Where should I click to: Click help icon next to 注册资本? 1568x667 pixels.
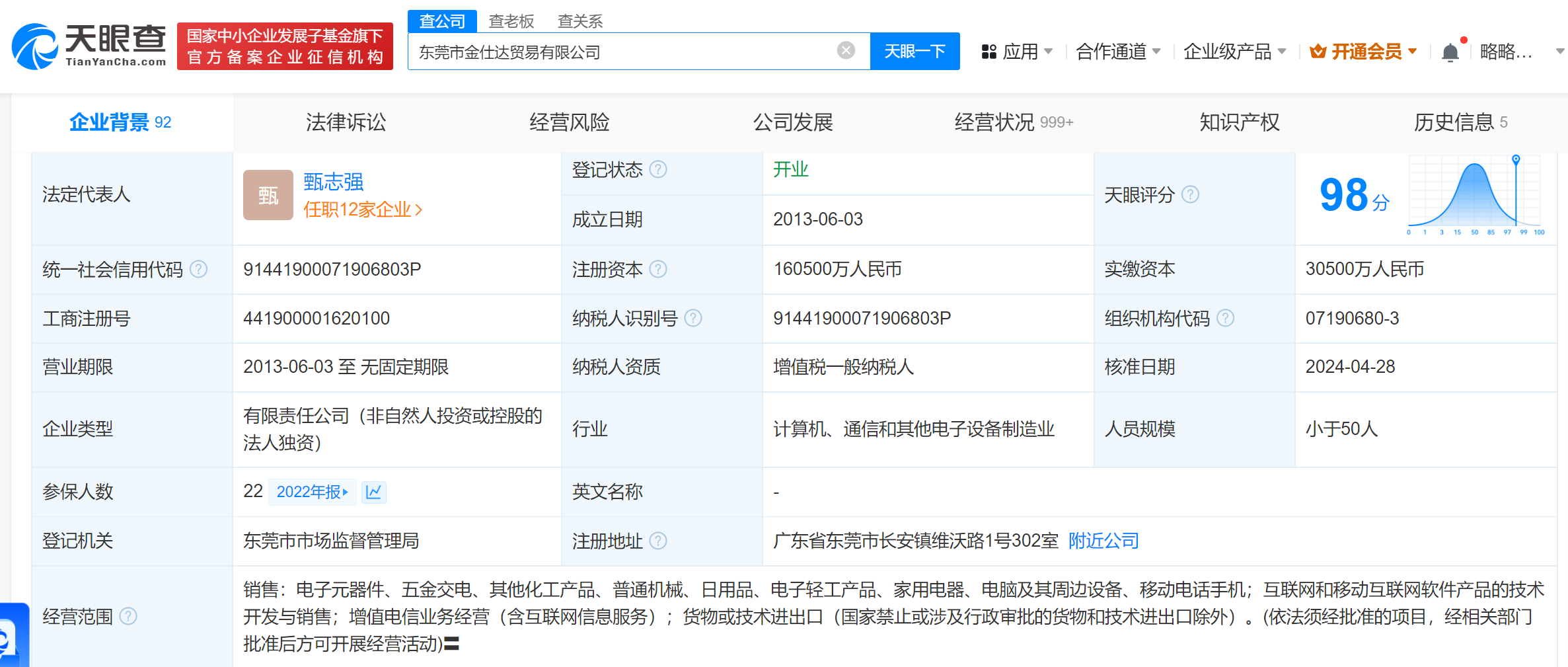click(x=658, y=269)
